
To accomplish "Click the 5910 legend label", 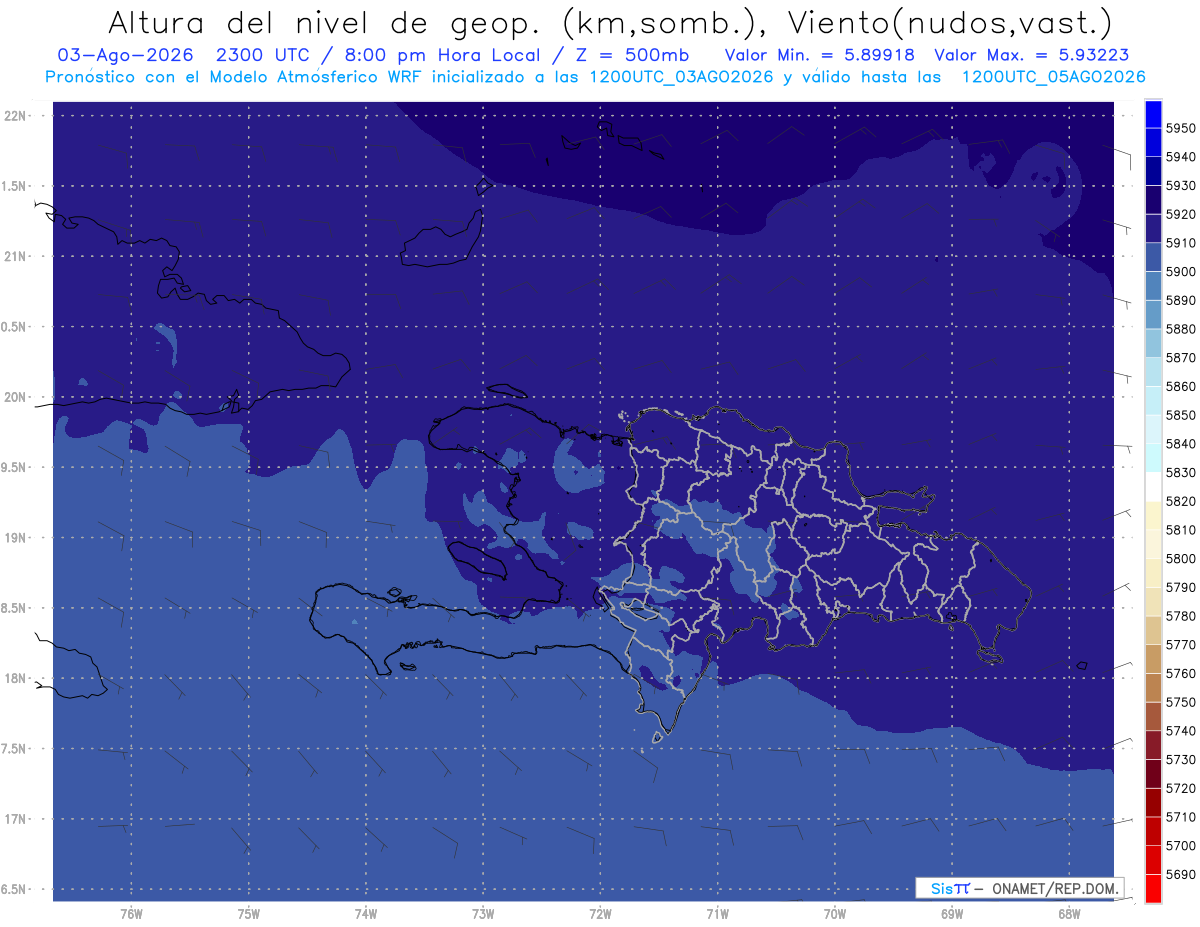I will pyautogui.click(x=1180, y=243).
